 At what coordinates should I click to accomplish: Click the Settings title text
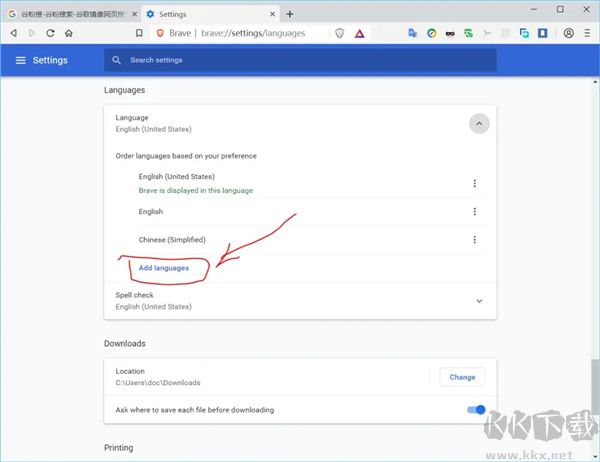pos(50,60)
